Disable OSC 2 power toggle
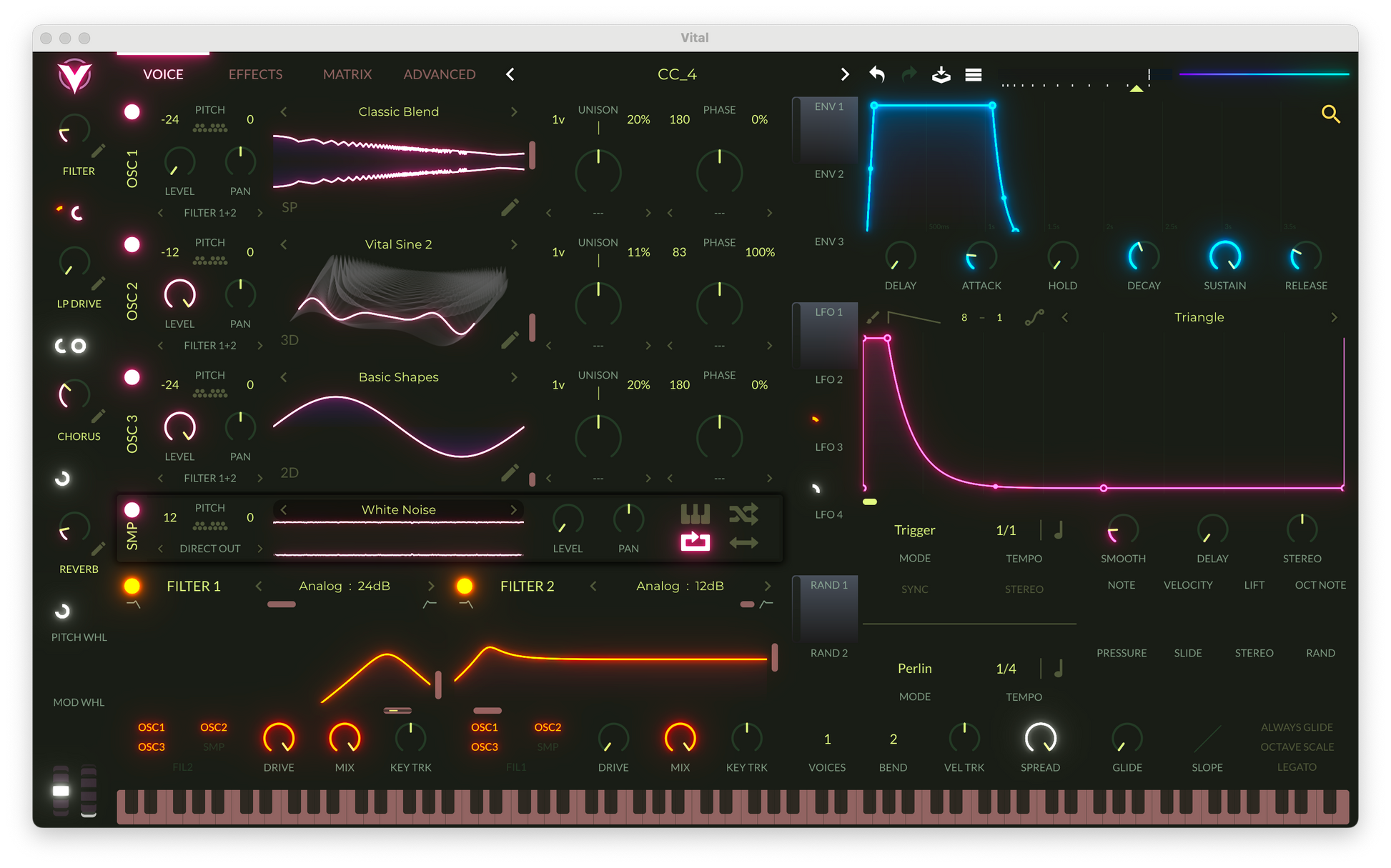 click(132, 245)
